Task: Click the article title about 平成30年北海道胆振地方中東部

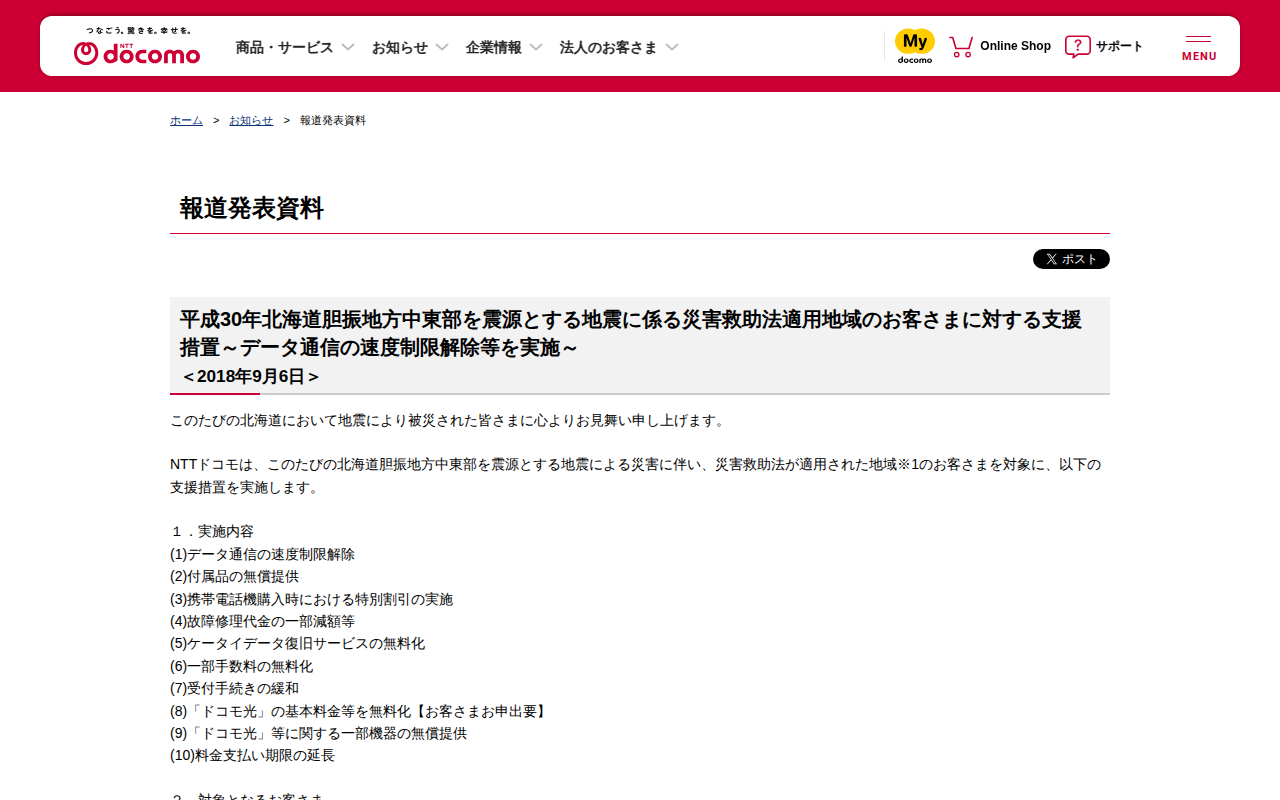Action: click(x=630, y=333)
